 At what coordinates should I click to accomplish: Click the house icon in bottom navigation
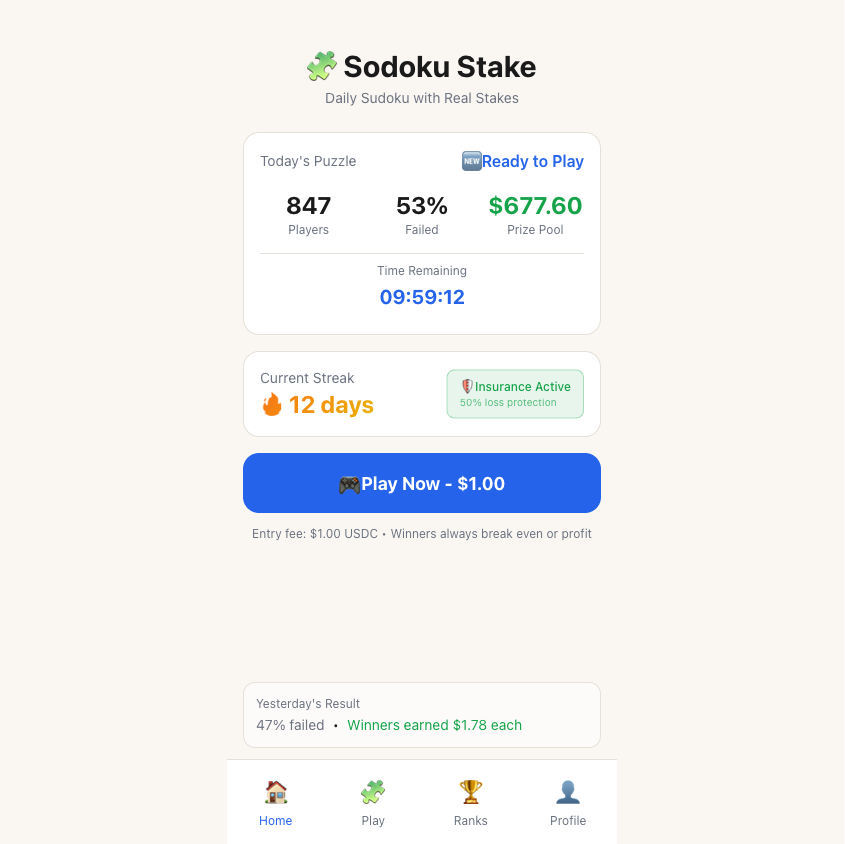276,792
